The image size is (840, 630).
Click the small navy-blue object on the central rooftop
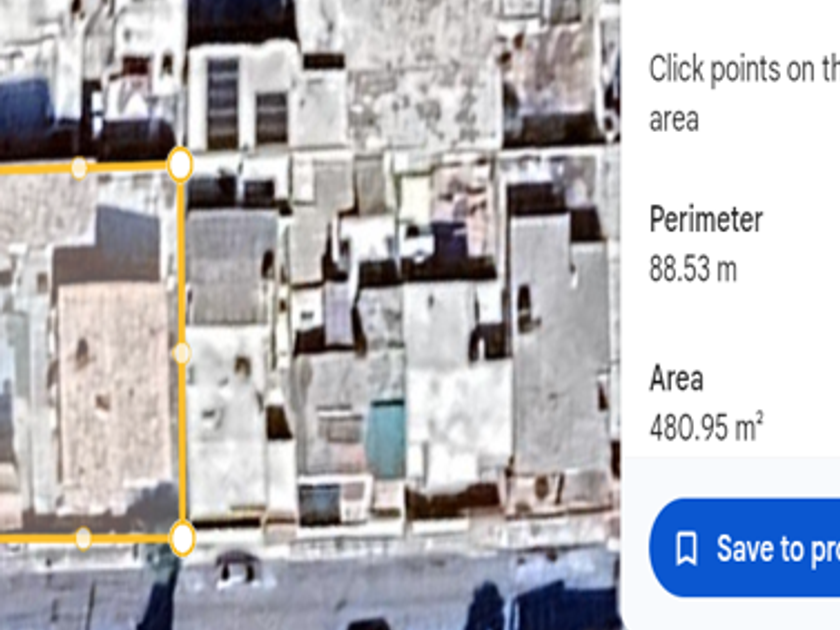click(x=449, y=240)
